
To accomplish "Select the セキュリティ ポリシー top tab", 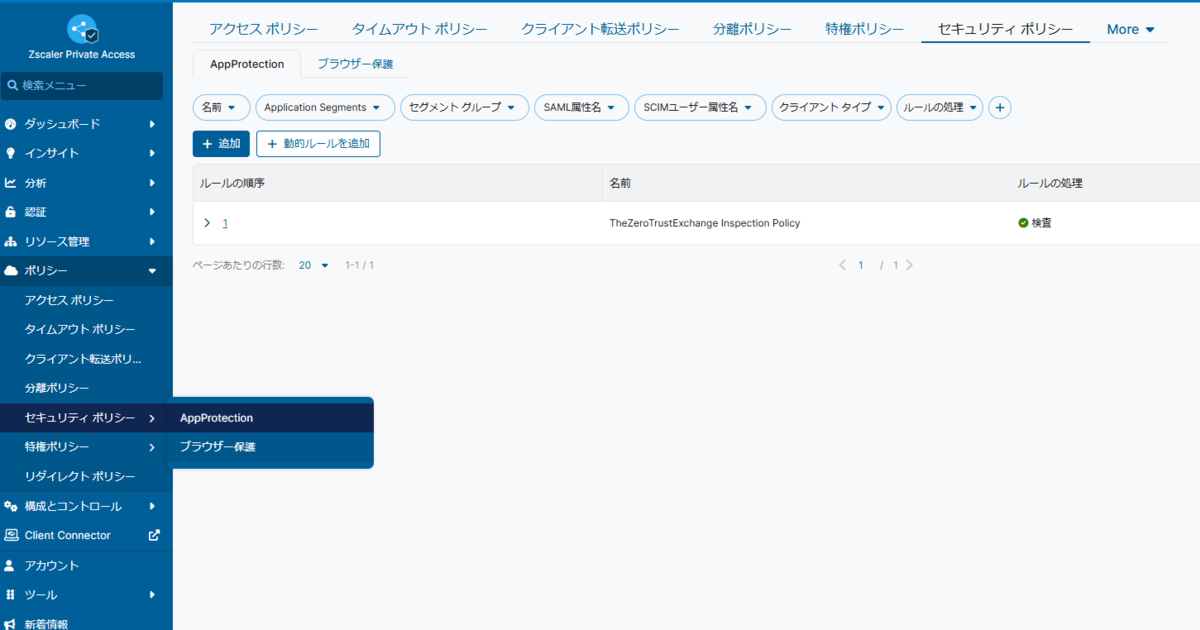I will (x=1005, y=29).
